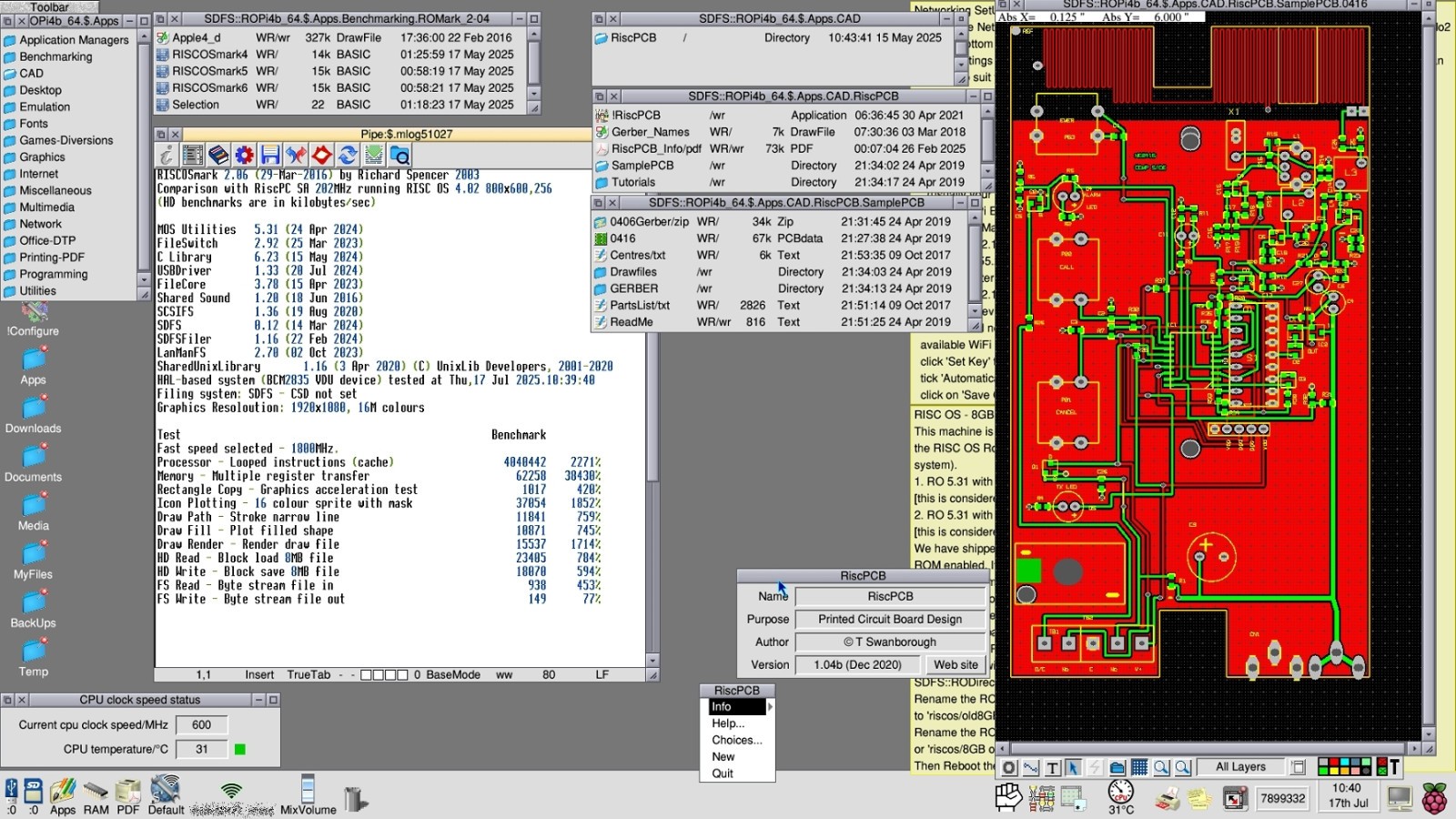Click the list-view icon in the Pipe editor toolbar
Image resolution: width=1456 pixels, height=819 pixels.
(192, 155)
